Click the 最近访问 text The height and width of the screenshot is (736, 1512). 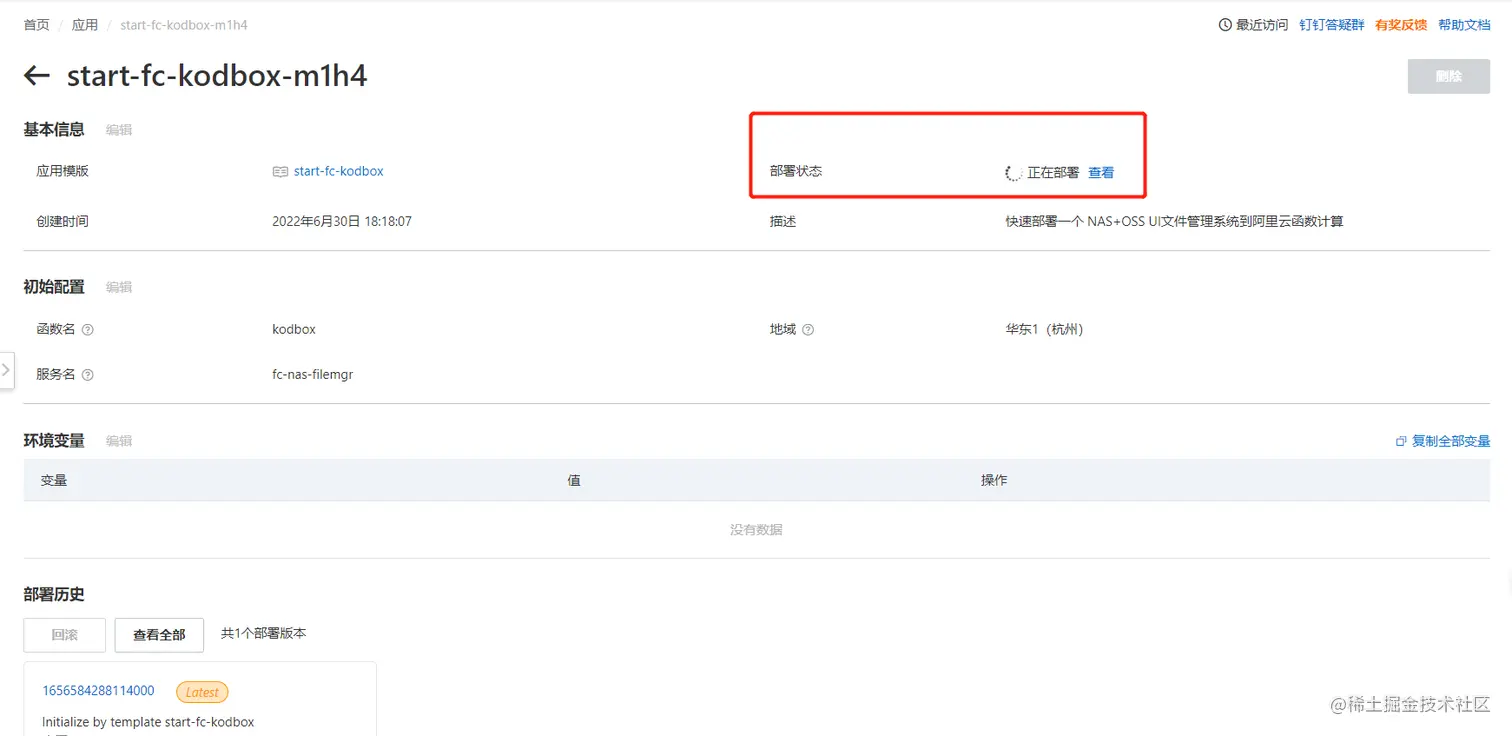[1262, 25]
